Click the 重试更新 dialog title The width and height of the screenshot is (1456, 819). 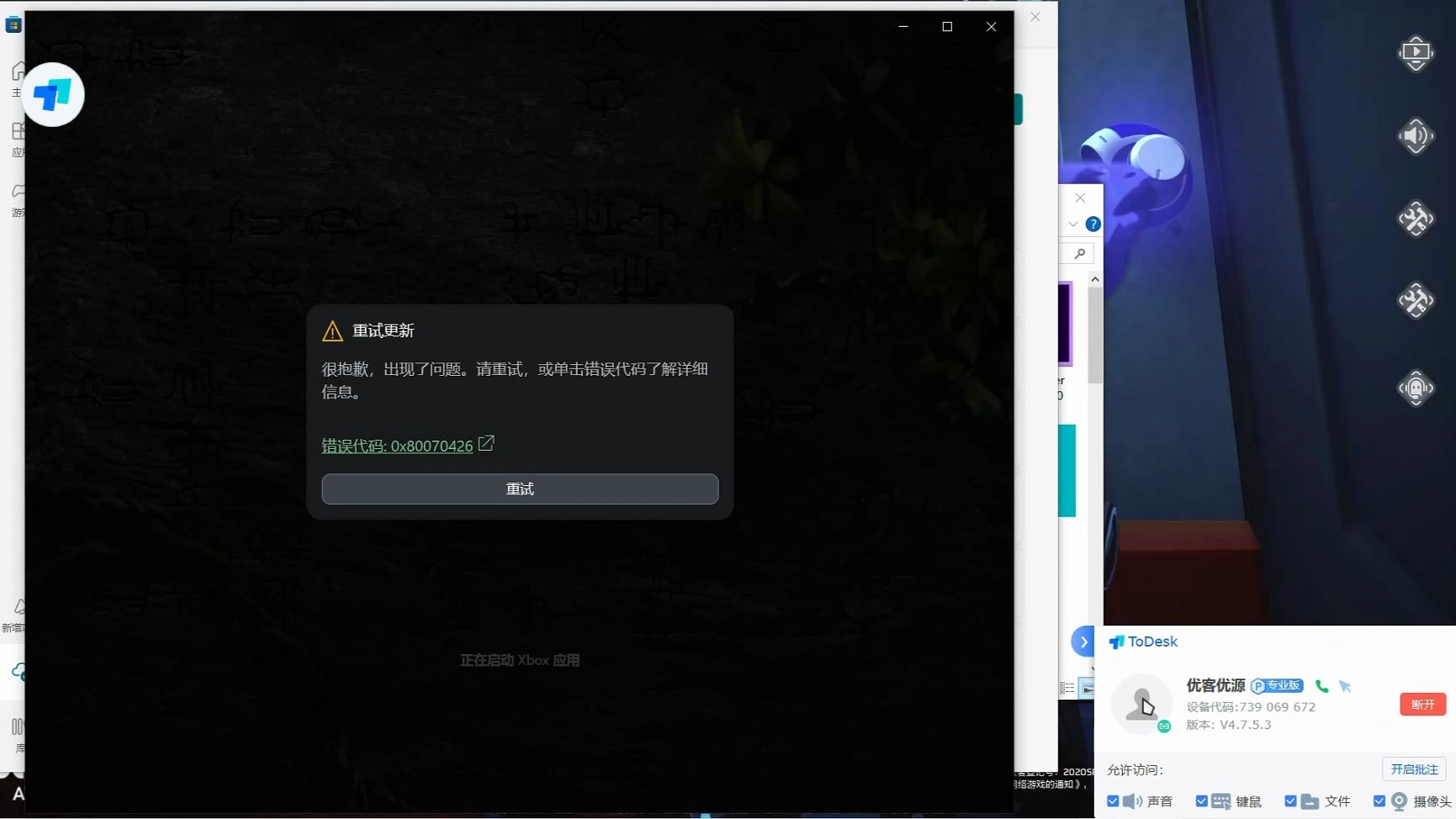point(384,330)
